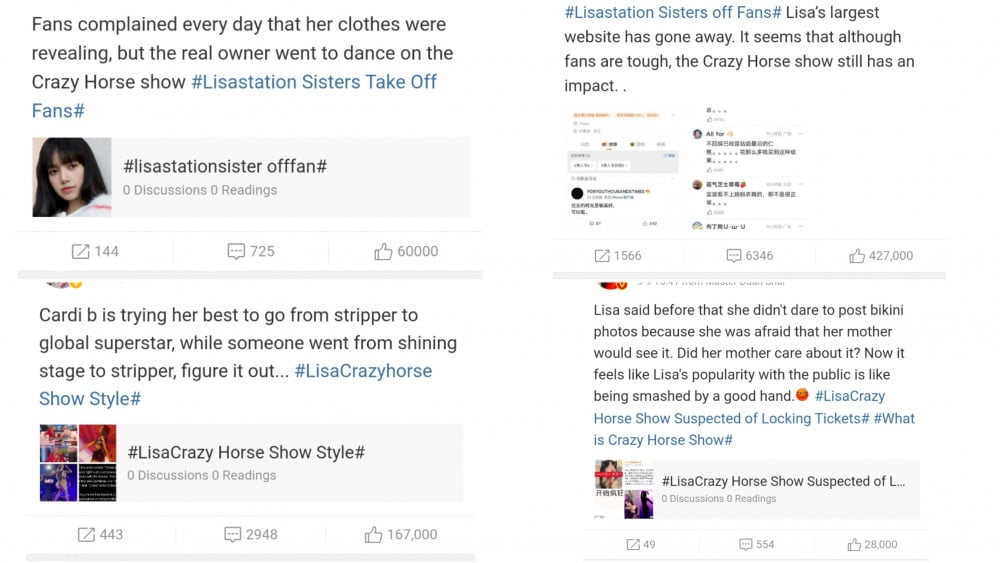This screenshot has height=563, width=1000.
Task: Click the repost icon showing 443
Action: [87, 534]
